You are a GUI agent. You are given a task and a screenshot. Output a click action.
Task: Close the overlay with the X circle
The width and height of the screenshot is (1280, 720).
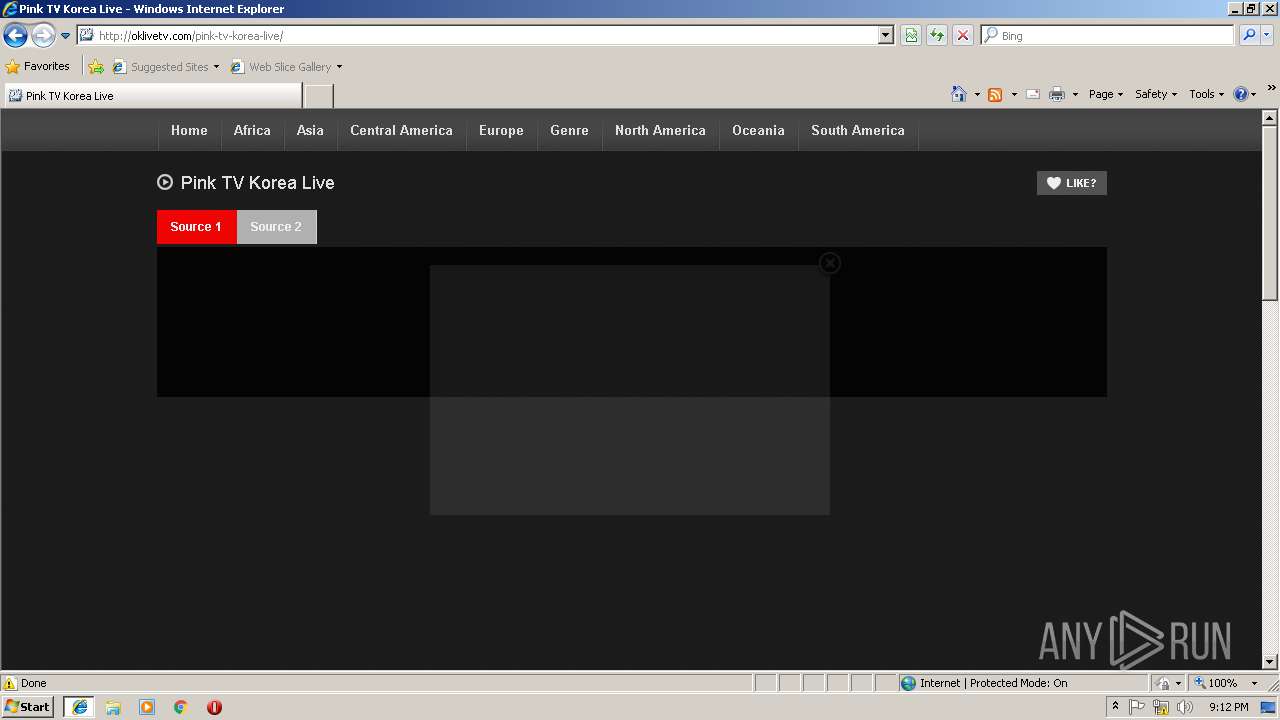tap(829, 263)
